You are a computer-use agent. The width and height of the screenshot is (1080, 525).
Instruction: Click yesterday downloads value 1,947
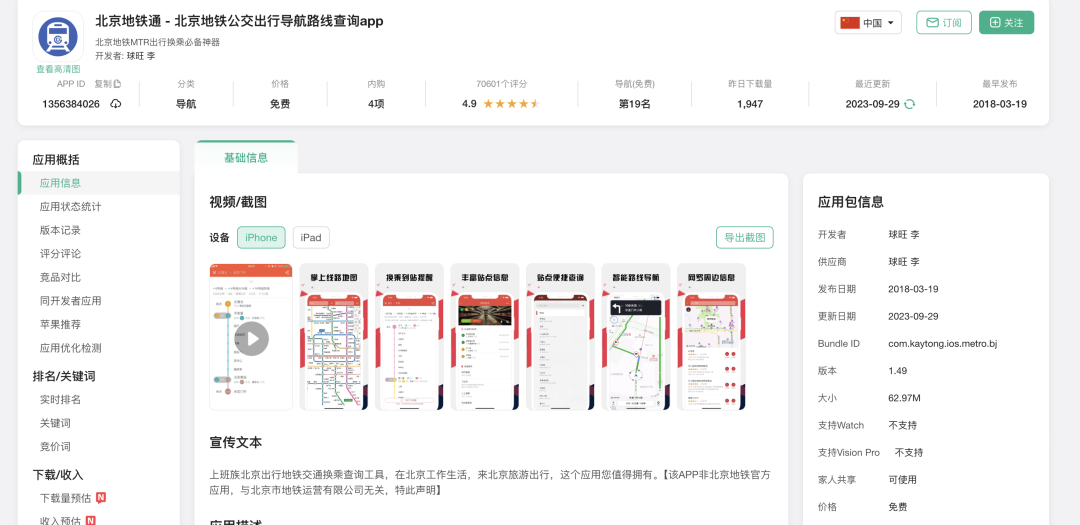pos(750,104)
